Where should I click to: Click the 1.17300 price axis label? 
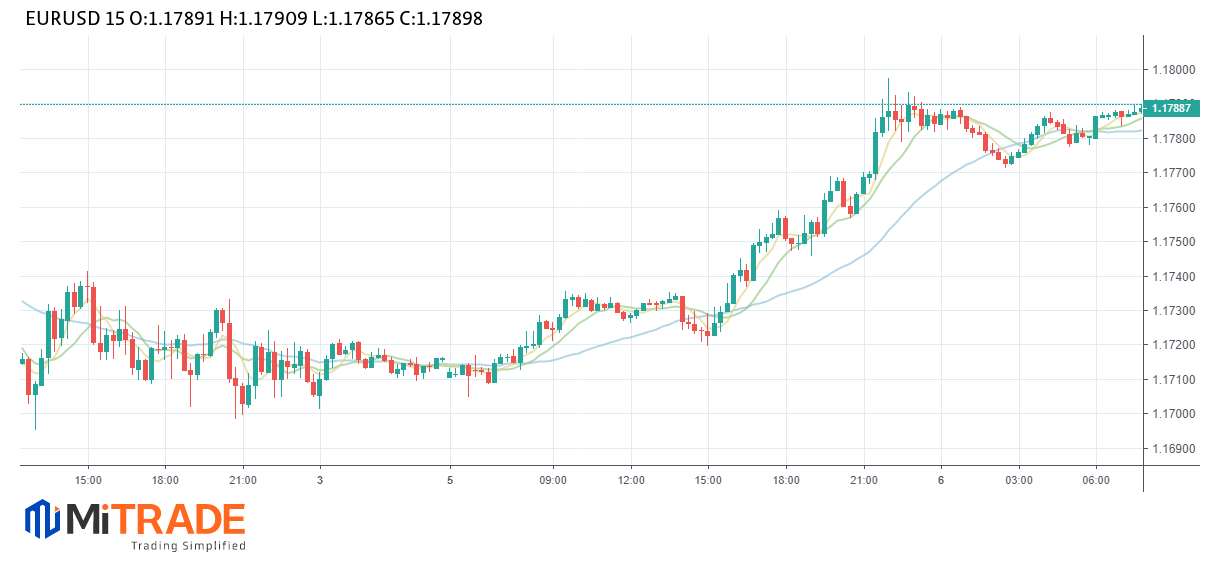coord(1171,311)
